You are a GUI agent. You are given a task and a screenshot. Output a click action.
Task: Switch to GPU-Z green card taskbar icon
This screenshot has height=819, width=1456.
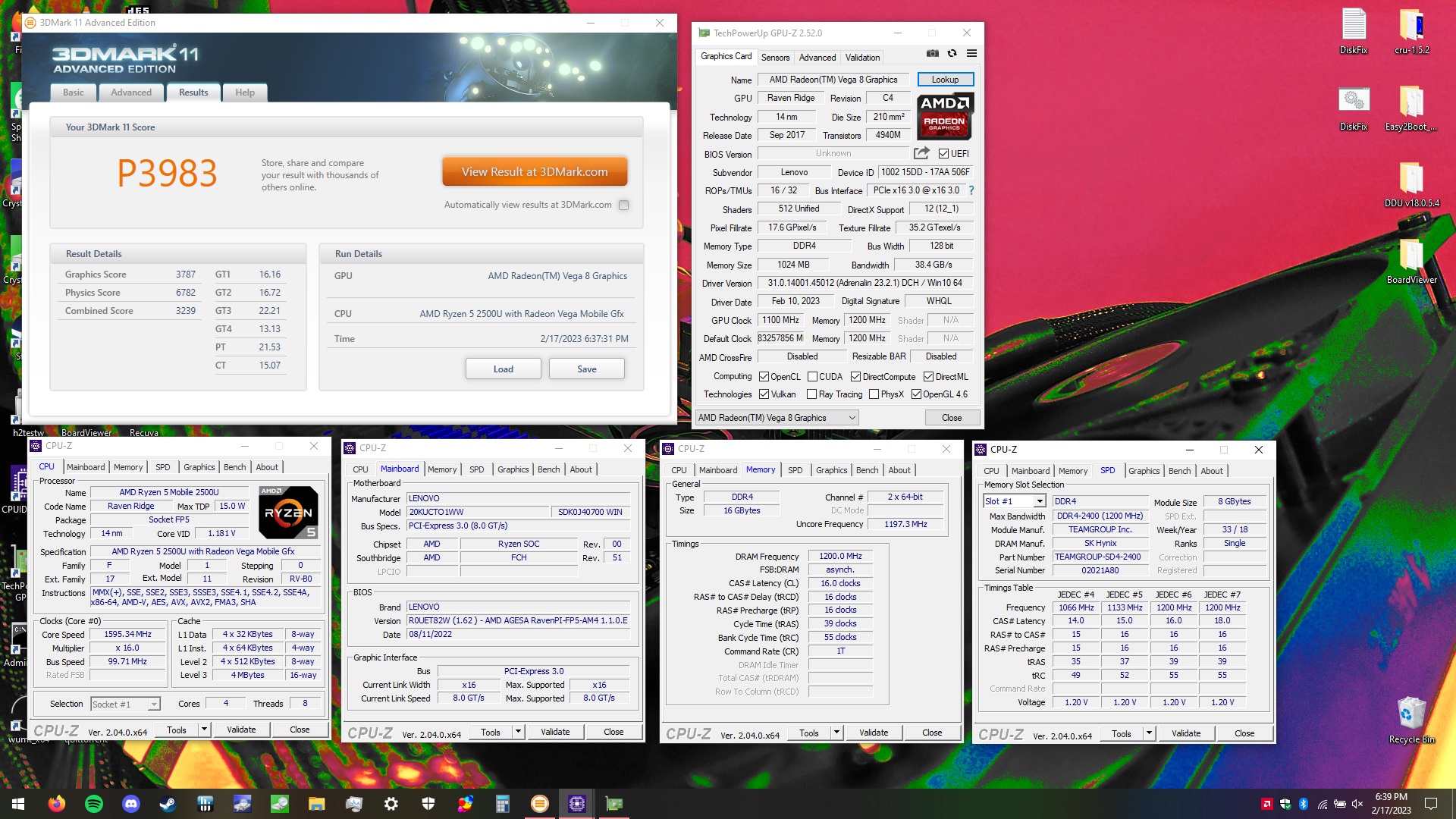(614, 804)
